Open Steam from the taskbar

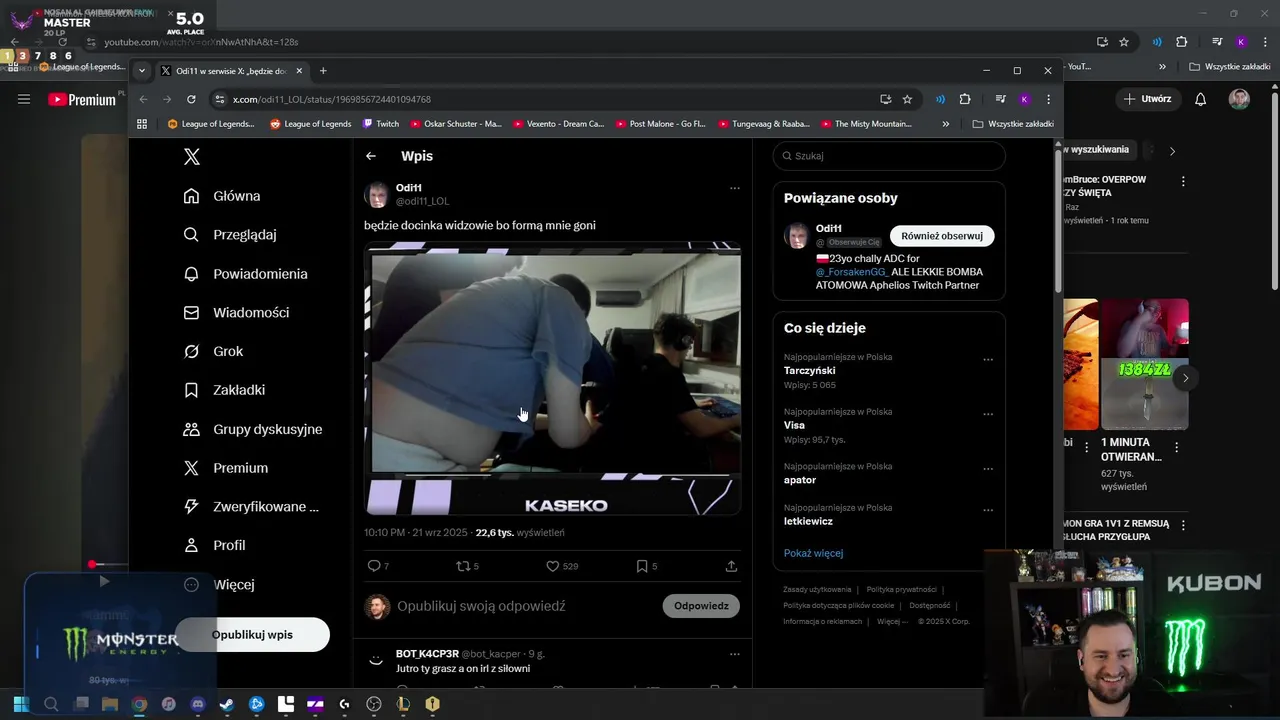(x=227, y=704)
